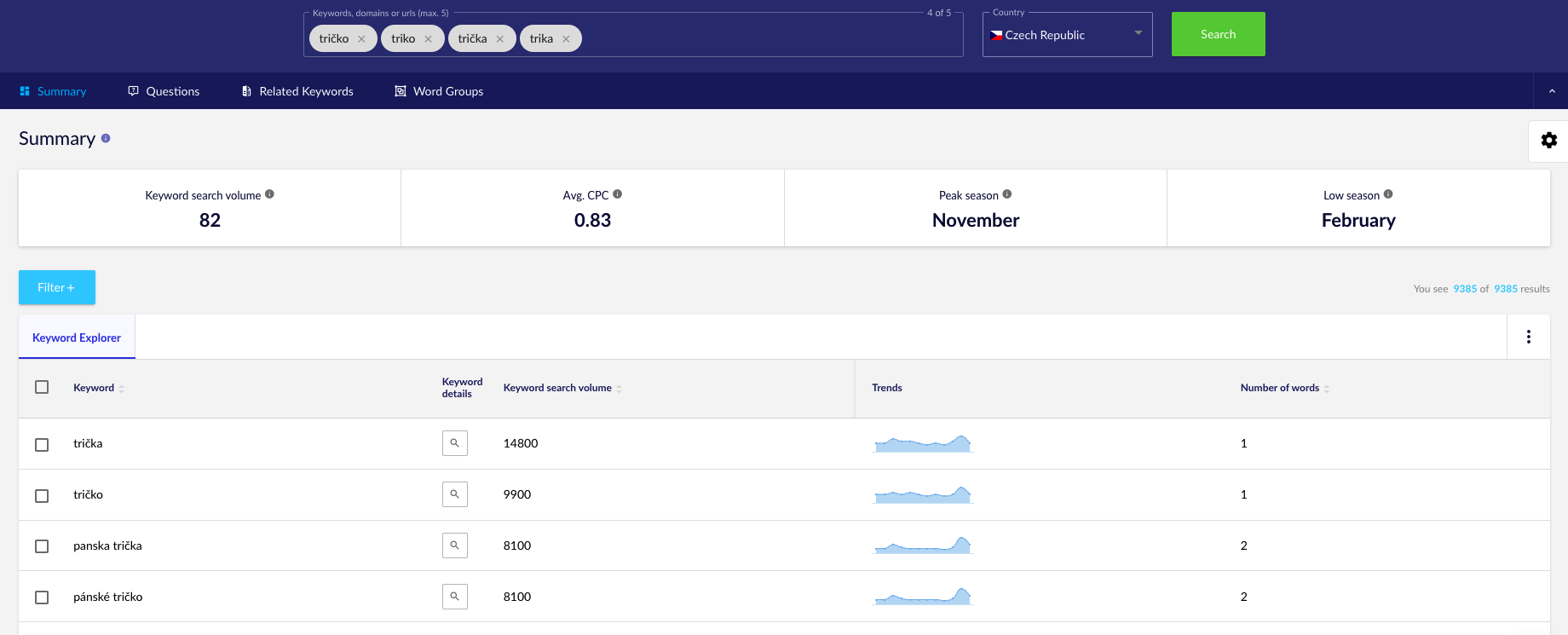Click the pánské tričko trend sparkline
The width and height of the screenshot is (1568, 635).
pyautogui.click(x=923, y=597)
